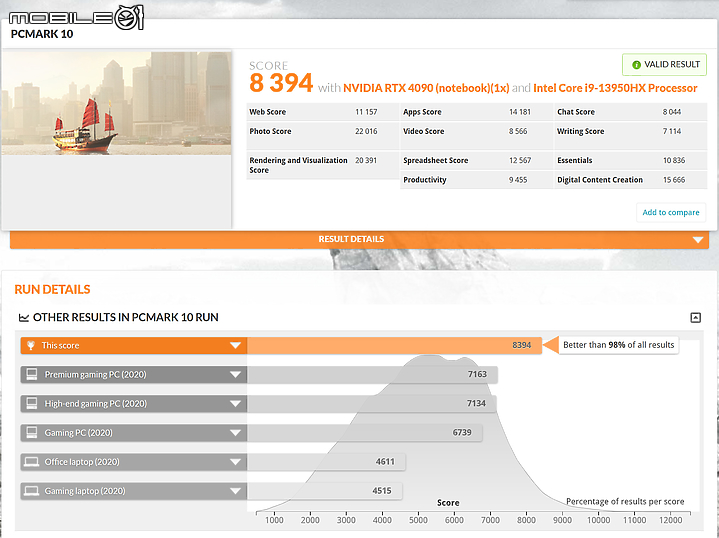719x538 pixels.
Task: Click the 4611 Office laptop bar
Action: (x=326, y=461)
